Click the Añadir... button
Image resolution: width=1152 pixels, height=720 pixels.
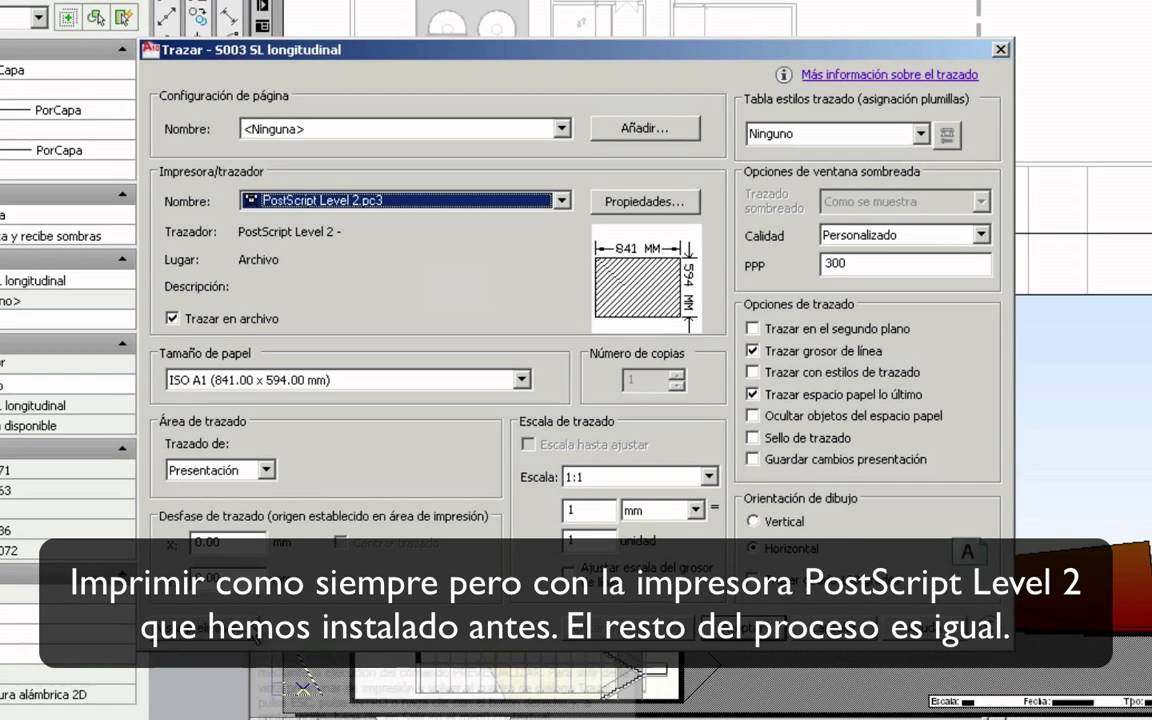click(x=644, y=129)
